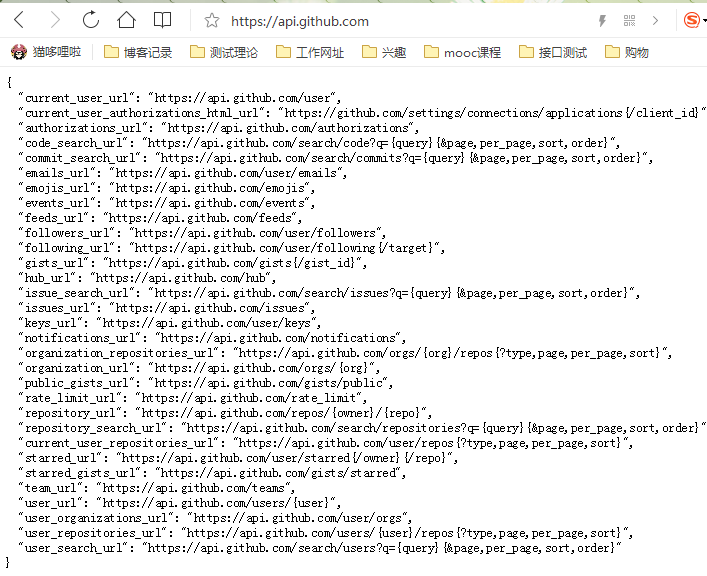Expand address bar tools chevron
707x576 pixels.
pos(655,21)
